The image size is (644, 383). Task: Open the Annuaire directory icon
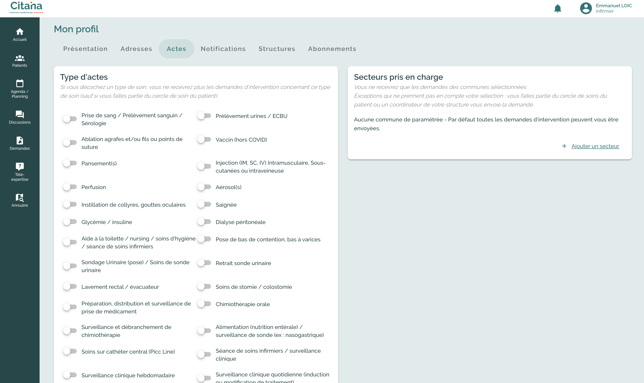pyautogui.click(x=20, y=197)
